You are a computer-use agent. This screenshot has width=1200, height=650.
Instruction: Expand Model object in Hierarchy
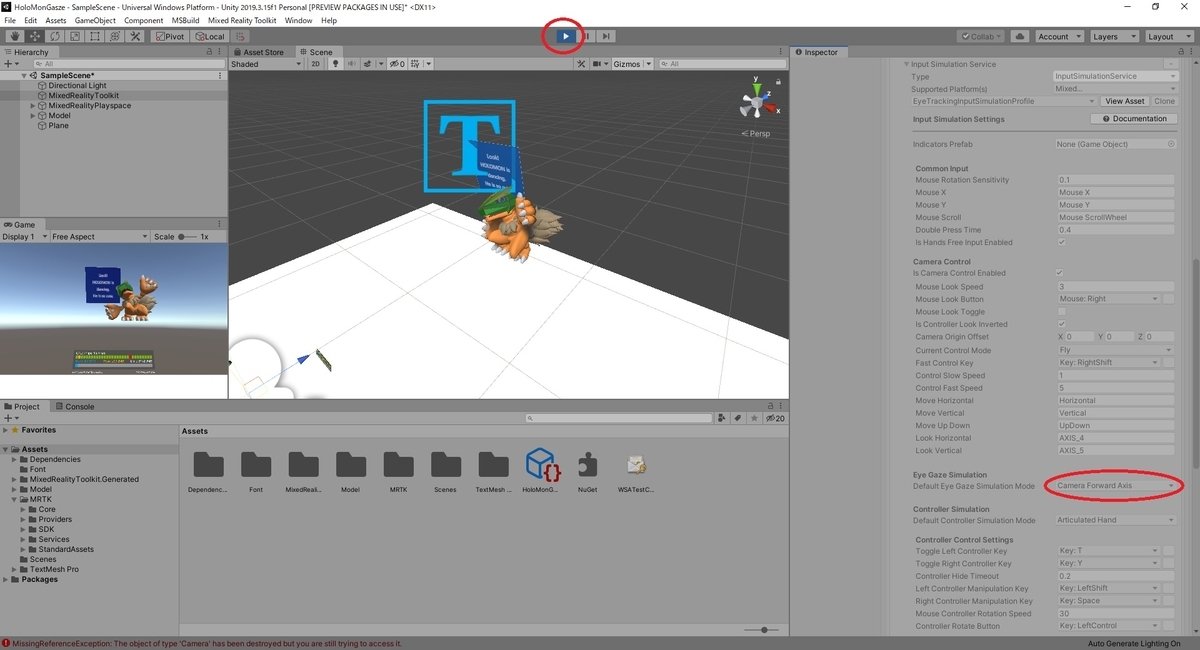[33, 116]
